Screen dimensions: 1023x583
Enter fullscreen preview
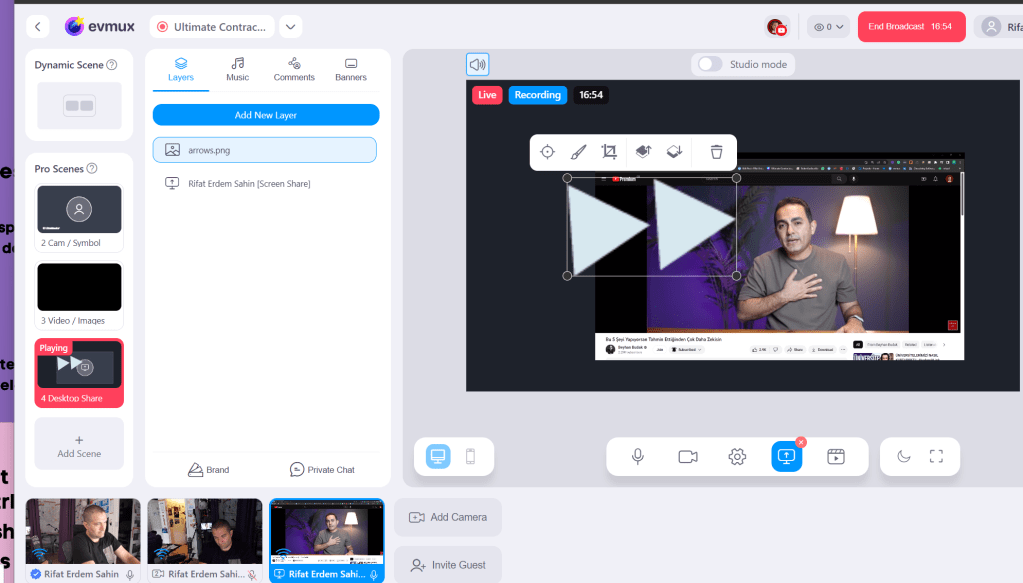pyautogui.click(x=936, y=456)
